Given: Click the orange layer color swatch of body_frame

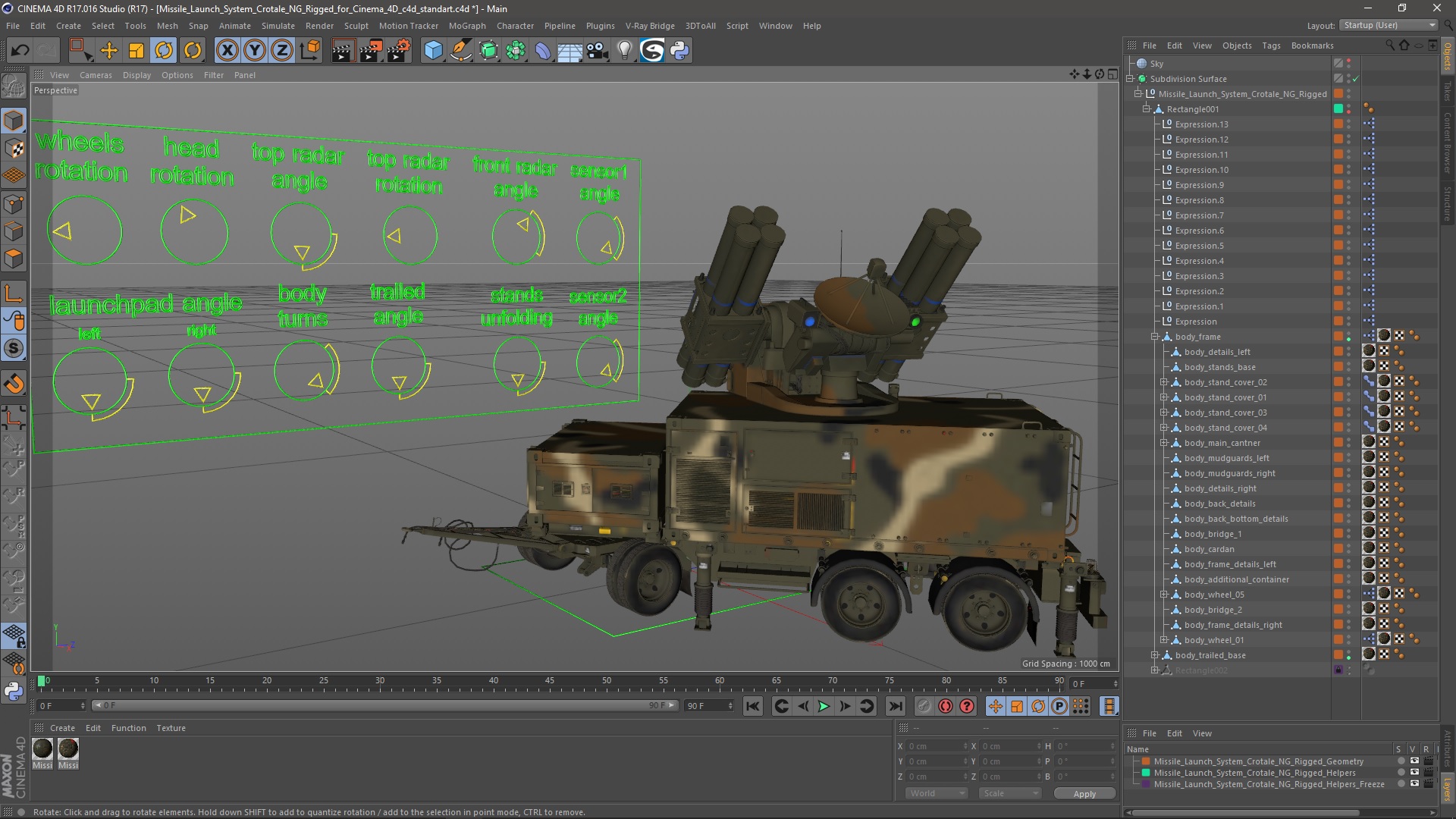Looking at the screenshot, I should tap(1338, 337).
